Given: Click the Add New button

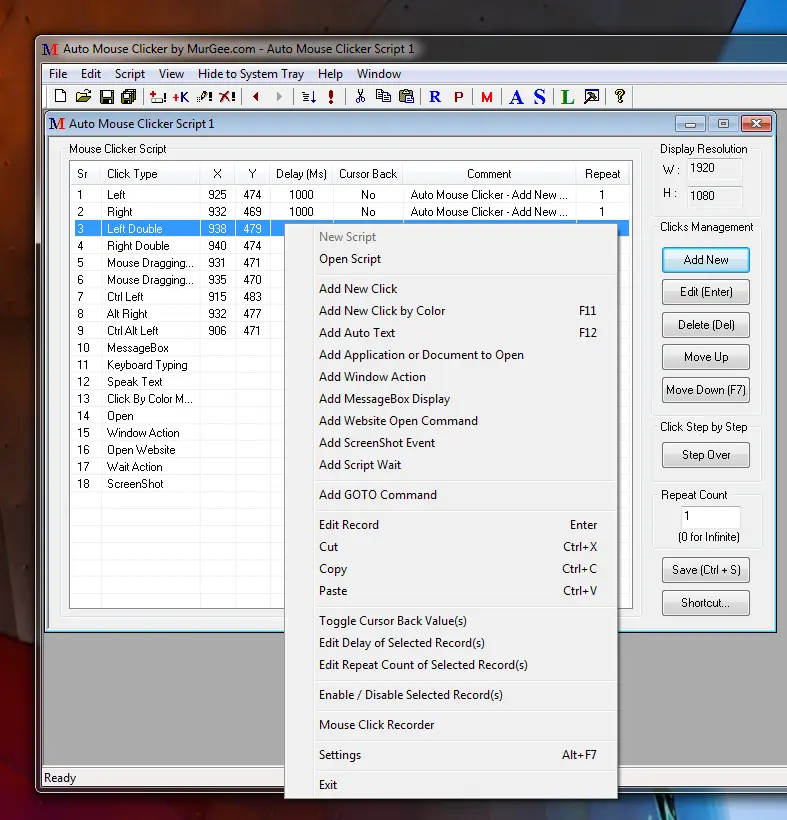Looking at the screenshot, I should click(705, 260).
